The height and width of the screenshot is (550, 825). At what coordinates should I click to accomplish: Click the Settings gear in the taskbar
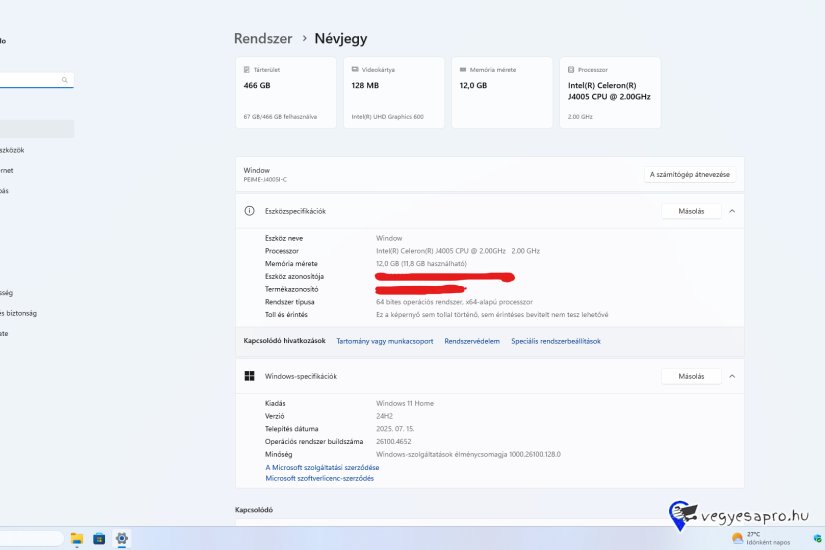pyautogui.click(x=121, y=538)
